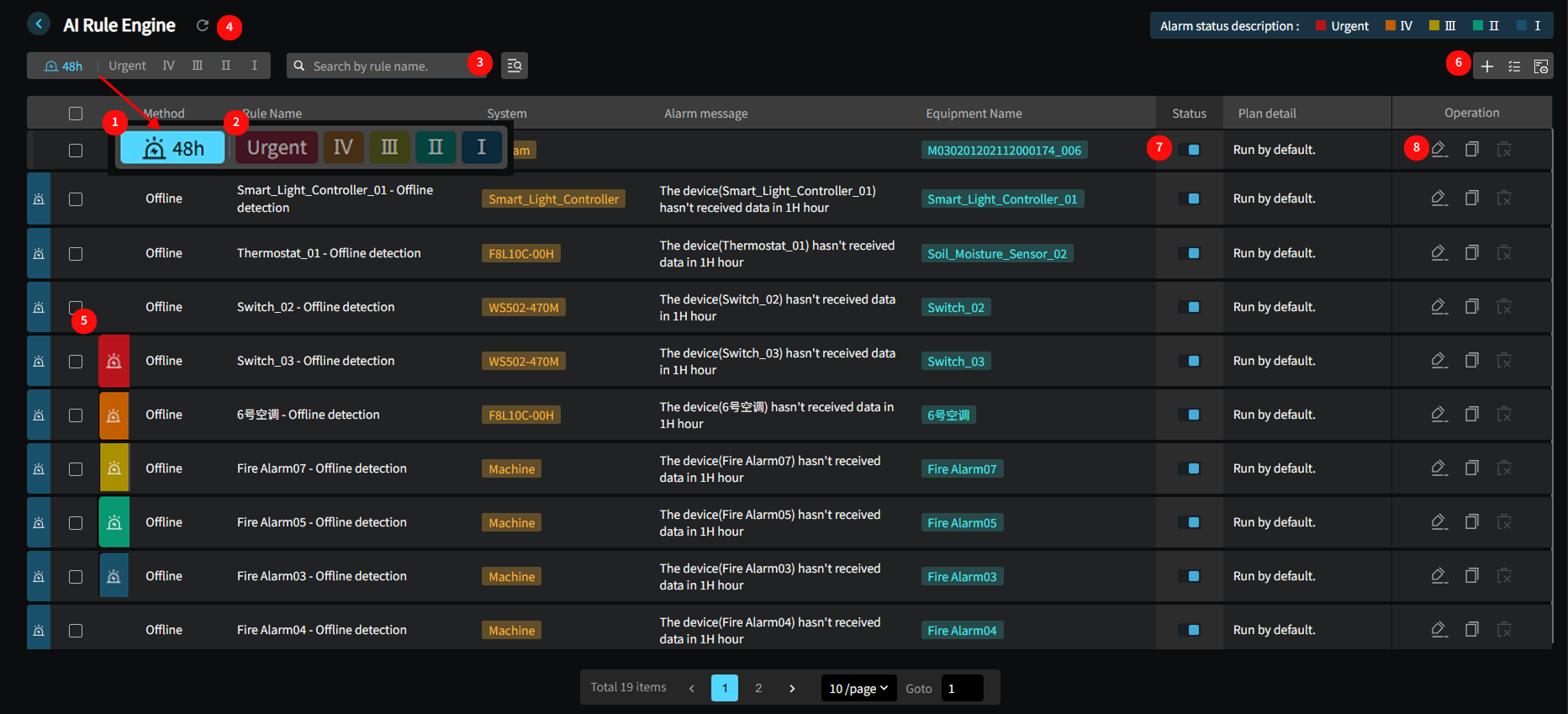Click the Search by rule name field
The height and width of the screenshot is (714, 1568).
[x=387, y=66]
